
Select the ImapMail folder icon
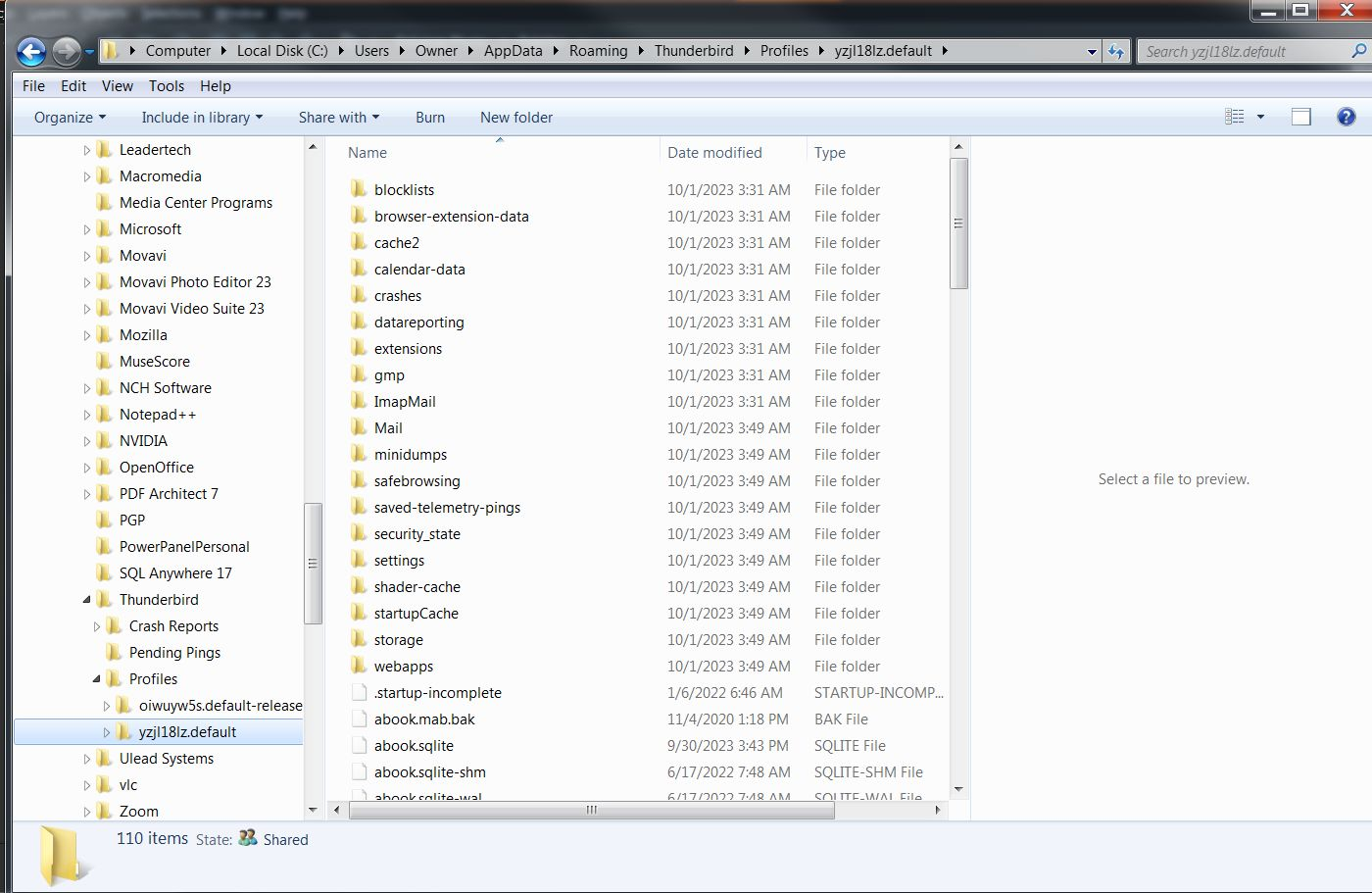(x=359, y=401)
